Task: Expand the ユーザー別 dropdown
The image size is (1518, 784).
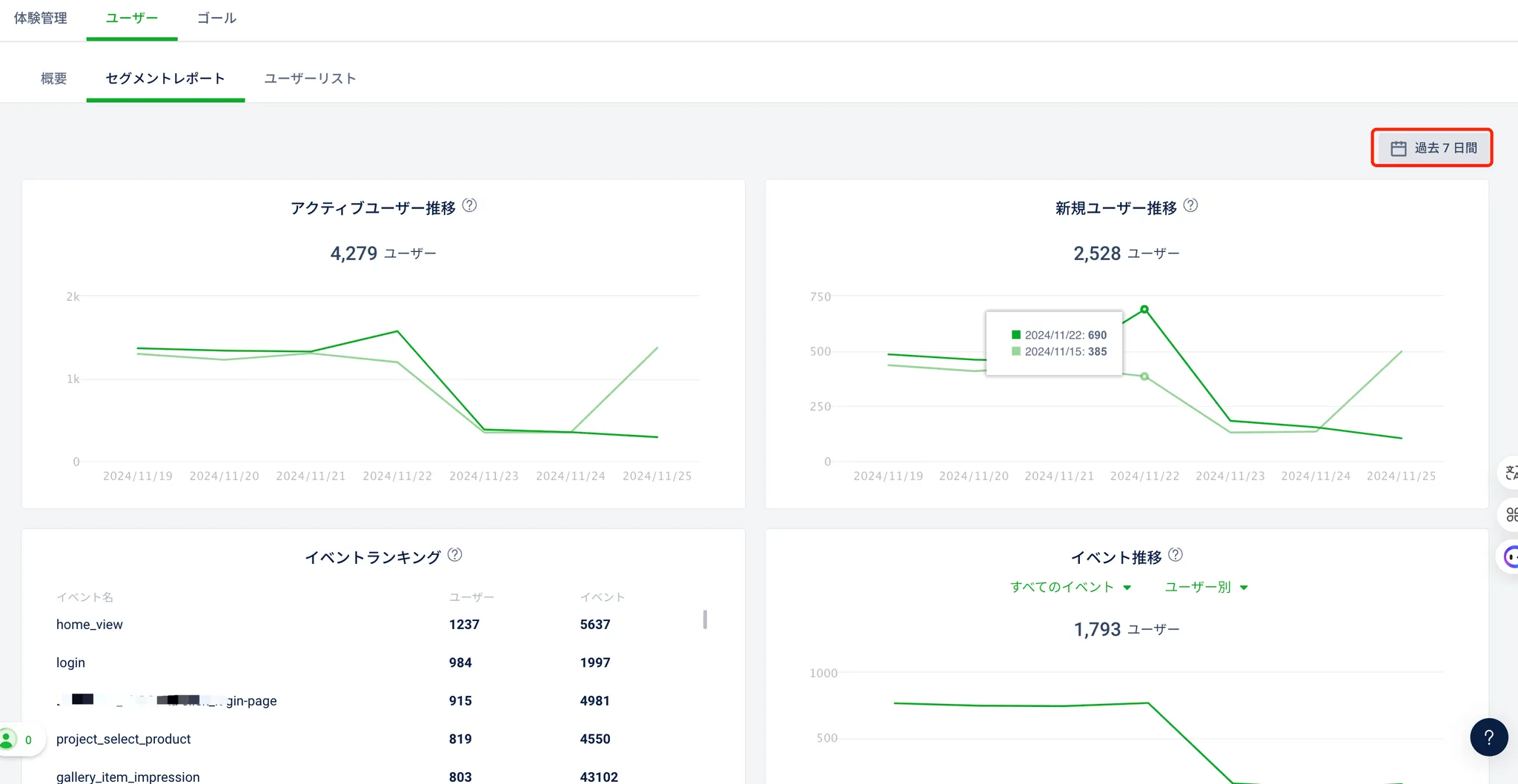Action: click(1205, 587)
